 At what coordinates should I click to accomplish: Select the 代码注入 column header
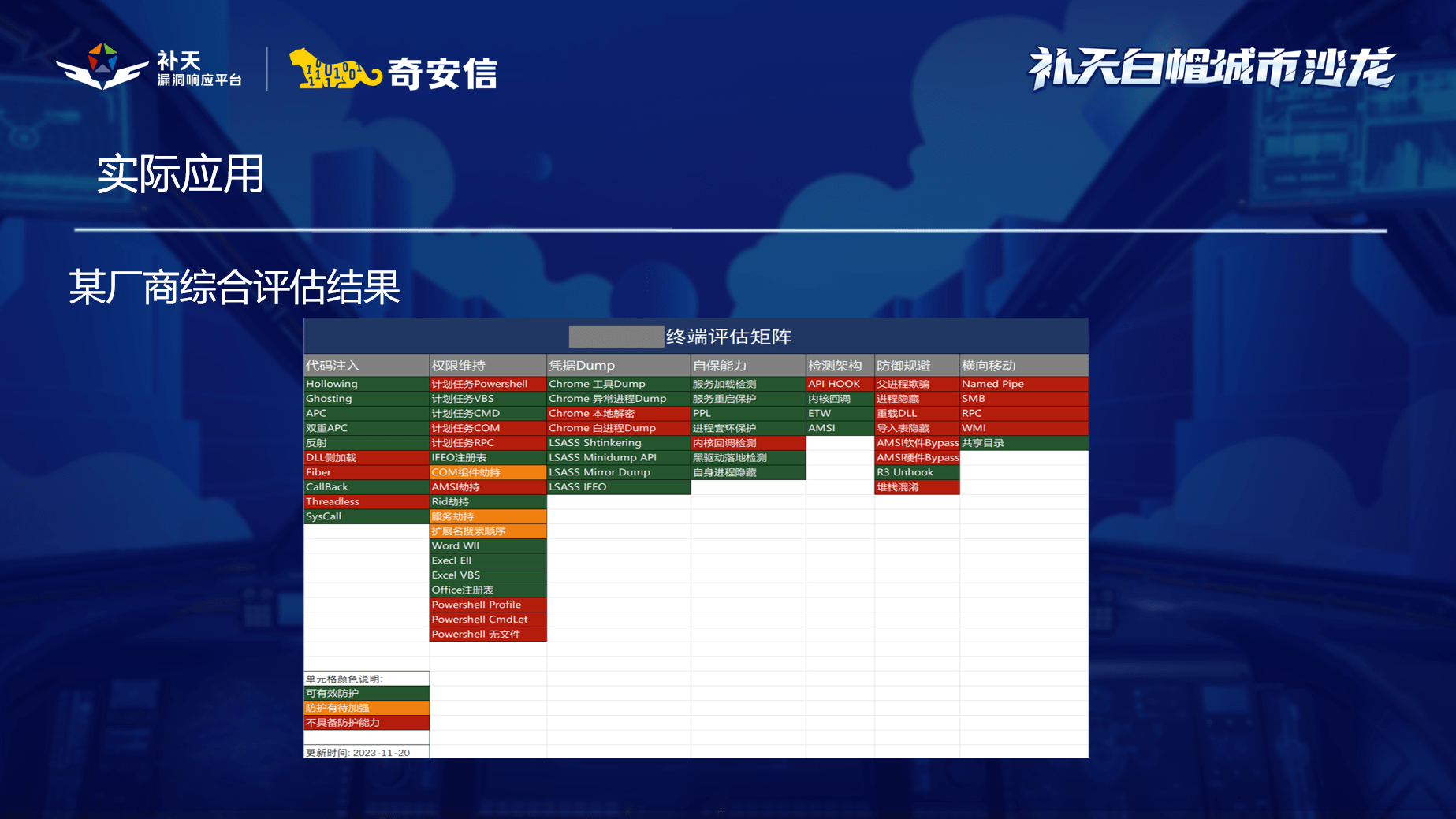[x=367, y=366]
